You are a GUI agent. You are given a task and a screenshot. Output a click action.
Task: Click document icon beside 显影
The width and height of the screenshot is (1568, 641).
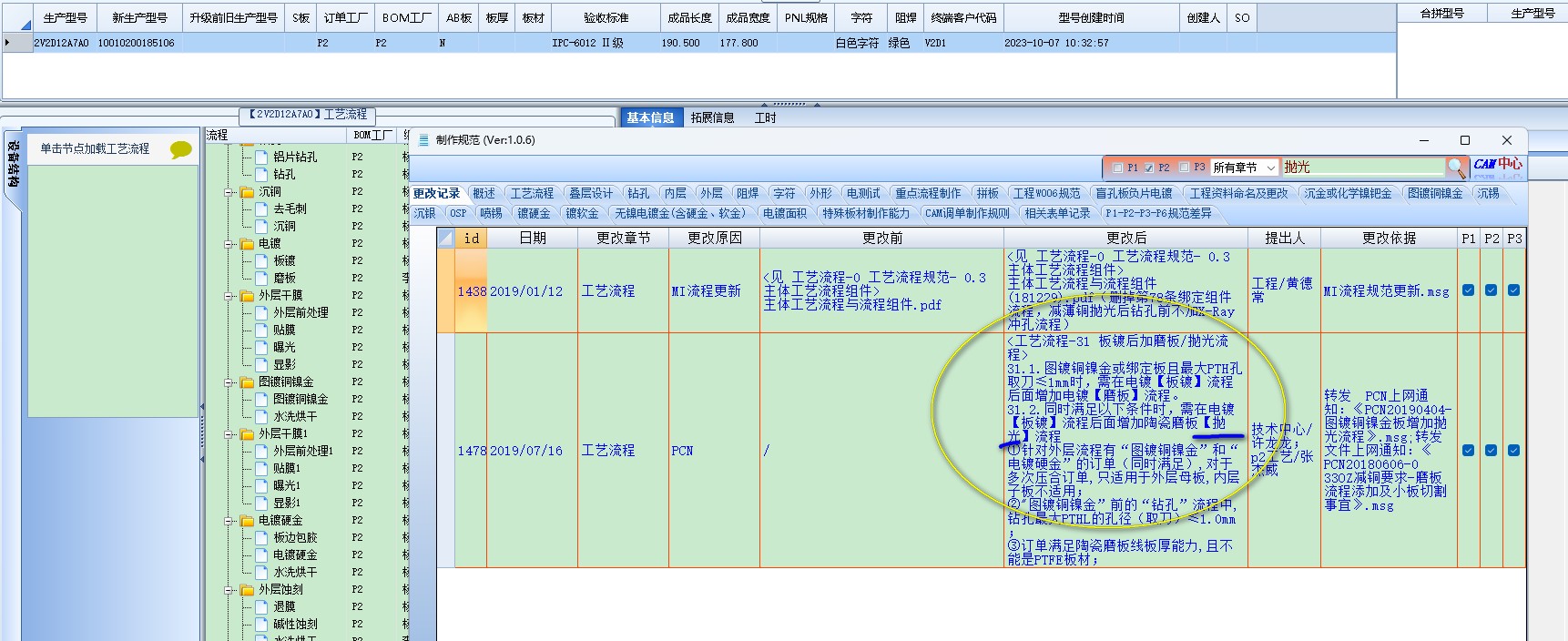262,365
